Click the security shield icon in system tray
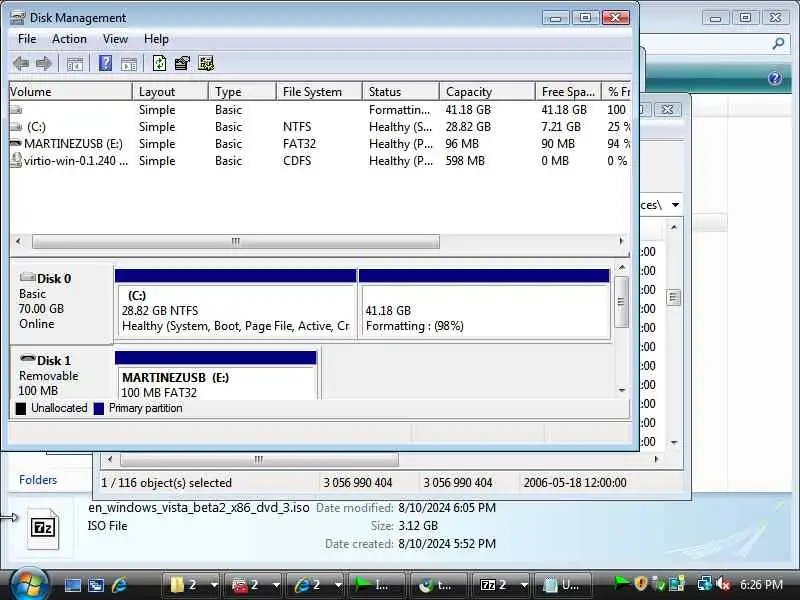The image size is (800, 600). [x=641, y=583]
